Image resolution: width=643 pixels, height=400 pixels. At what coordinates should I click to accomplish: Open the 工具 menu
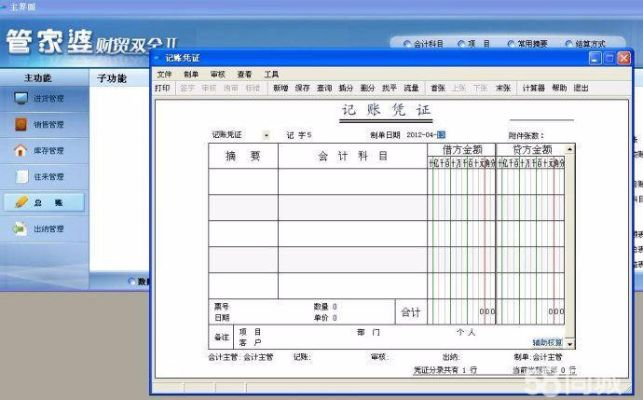coord(271,74)
